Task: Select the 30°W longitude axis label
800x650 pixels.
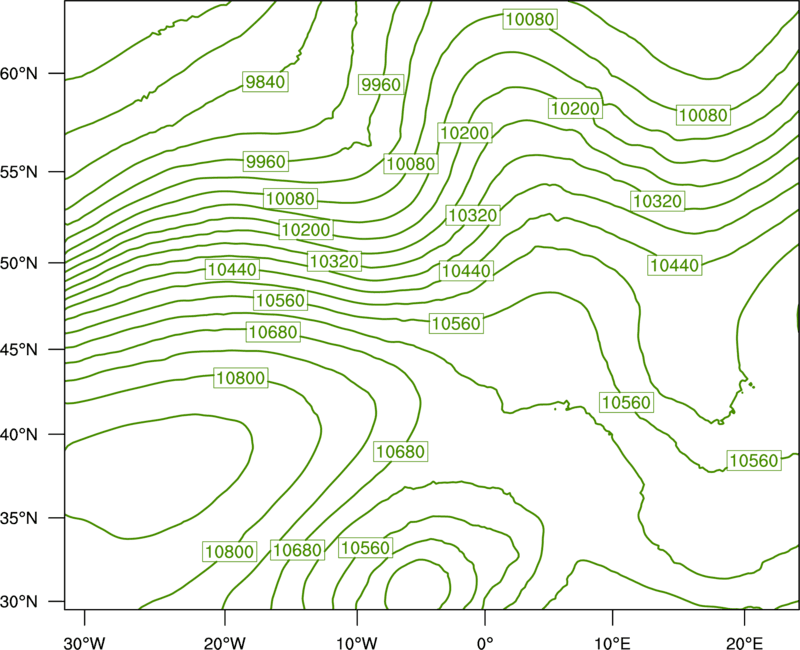Action: pyautogui.click(x=85, y=643)
